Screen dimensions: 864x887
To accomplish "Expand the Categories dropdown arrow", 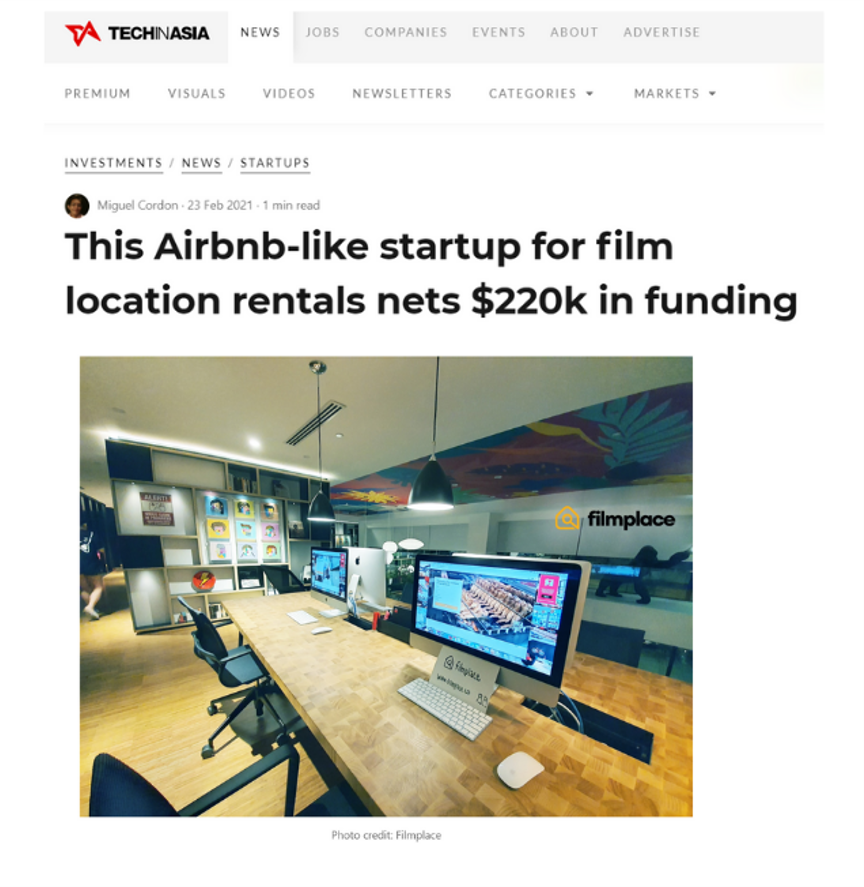I will (590, 94).
